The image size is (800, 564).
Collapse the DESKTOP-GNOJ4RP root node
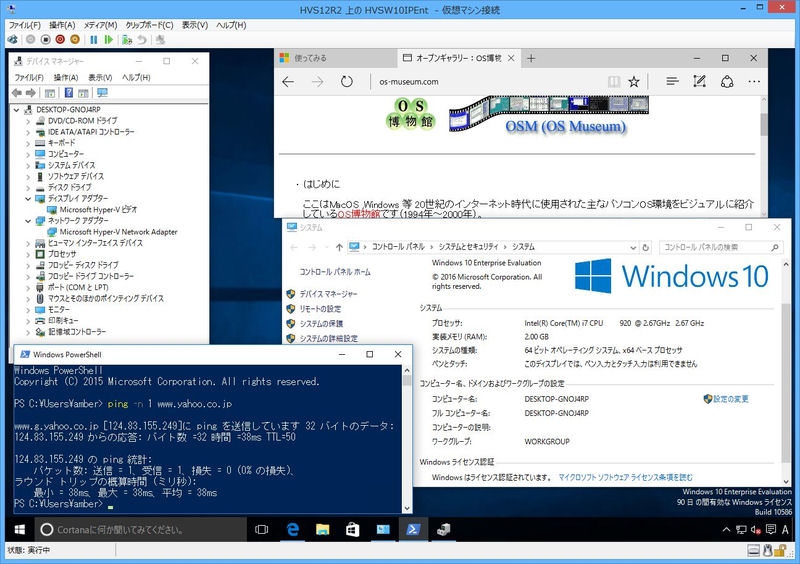pyautogui.click(x=16, y=110)
